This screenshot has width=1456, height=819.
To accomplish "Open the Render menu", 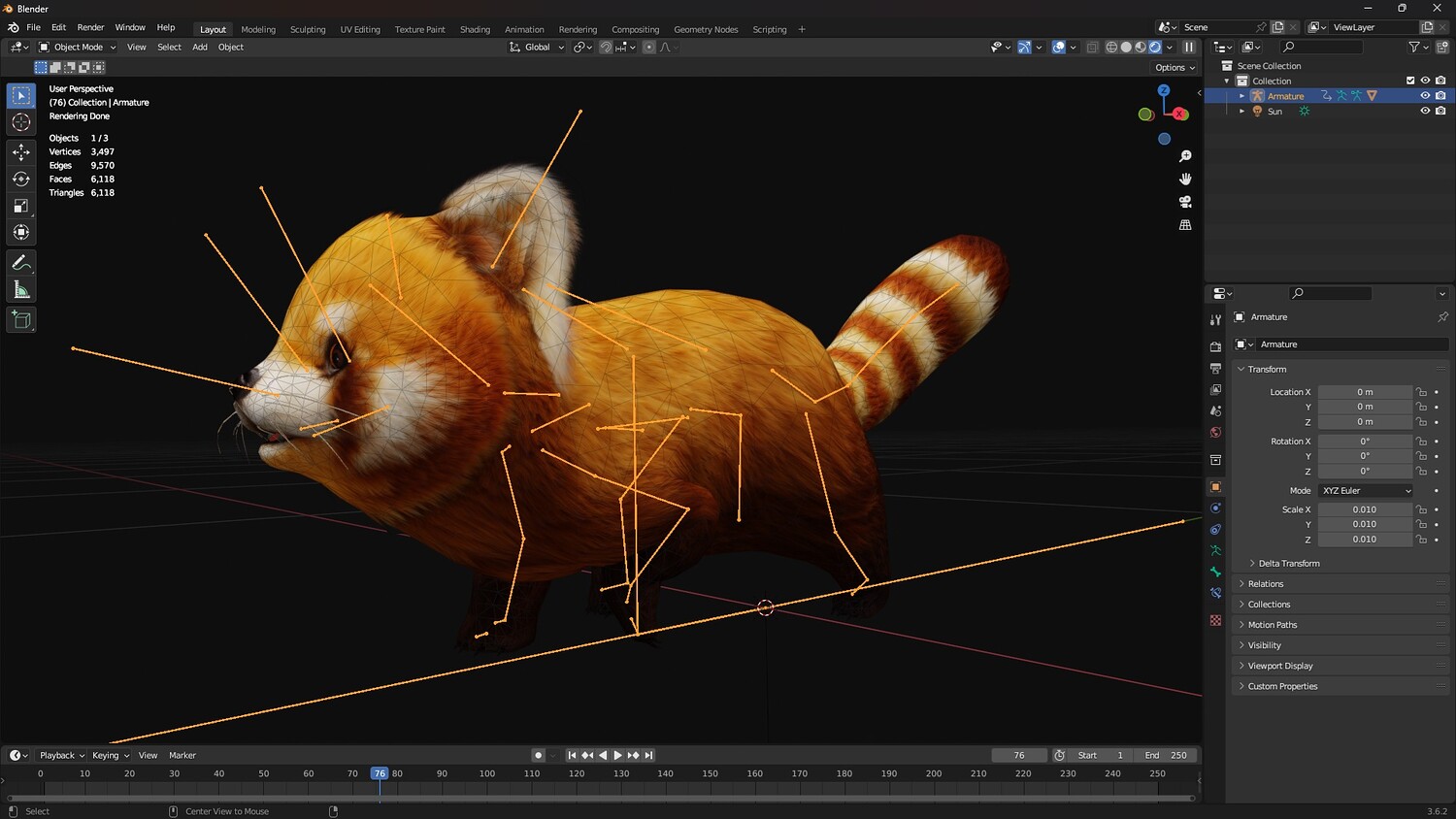I will click(x=90, y=27).
